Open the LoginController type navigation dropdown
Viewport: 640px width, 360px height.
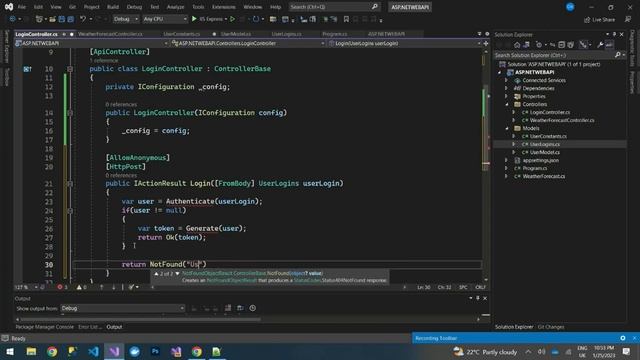pos(248,43)
